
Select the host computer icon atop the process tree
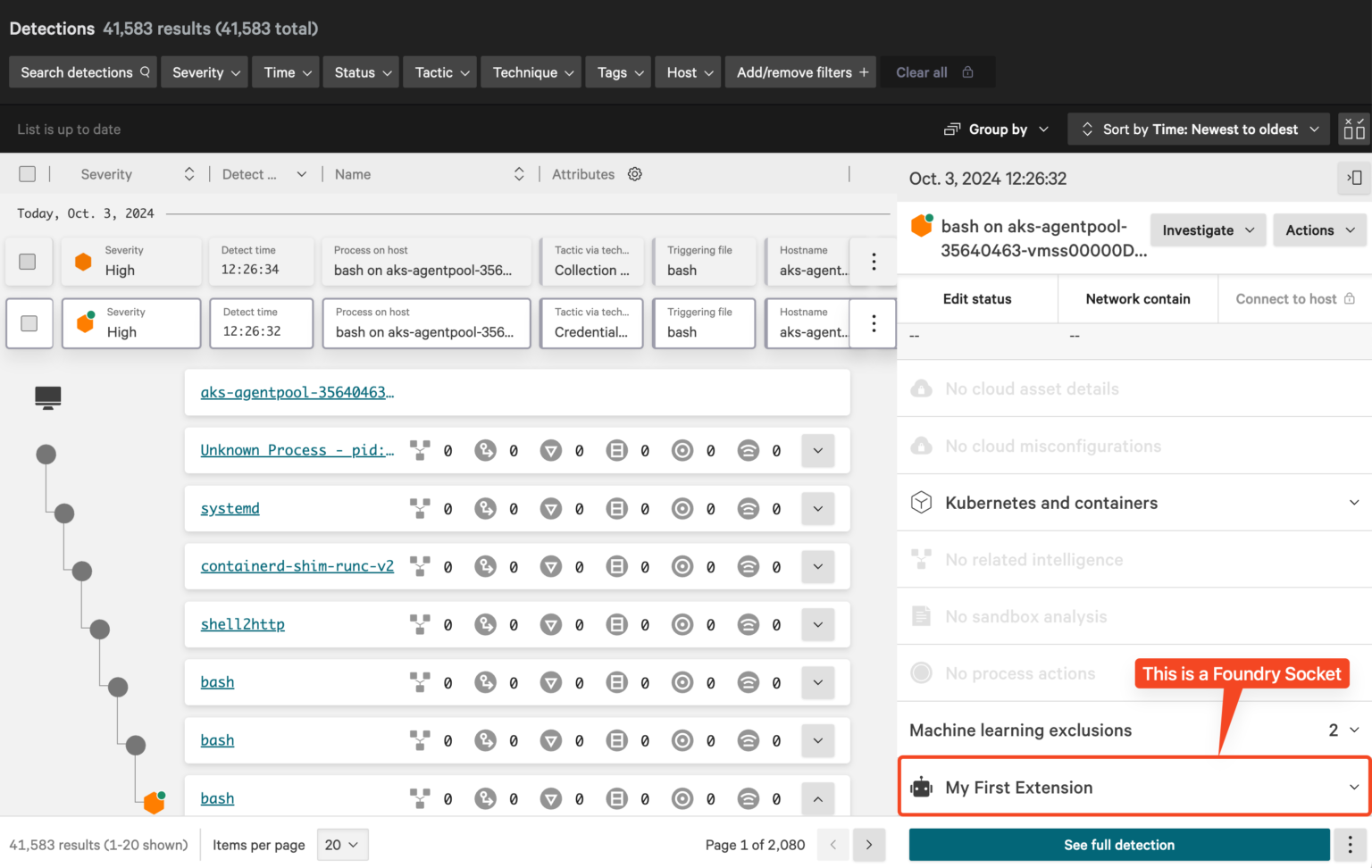point(46,396)
